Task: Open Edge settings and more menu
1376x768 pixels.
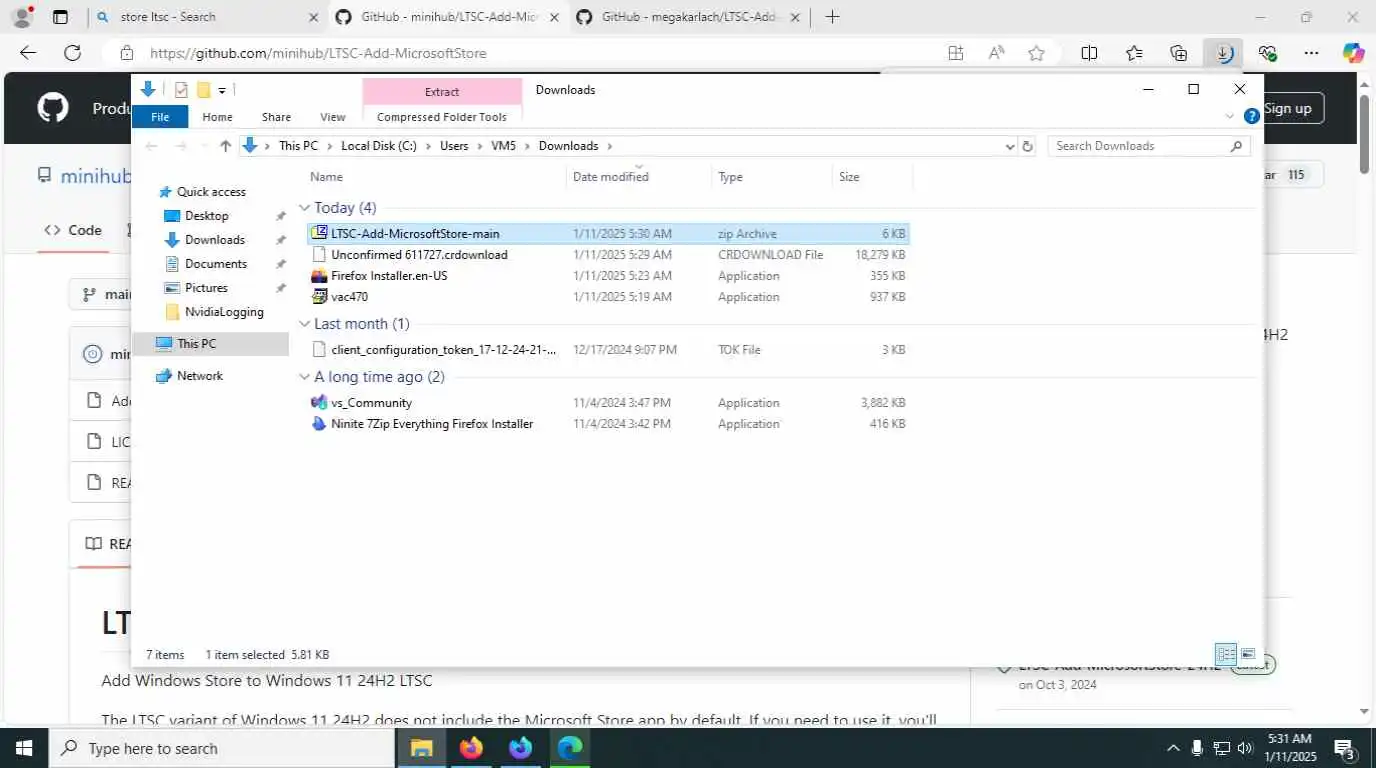Action: tap(1311, 53)
